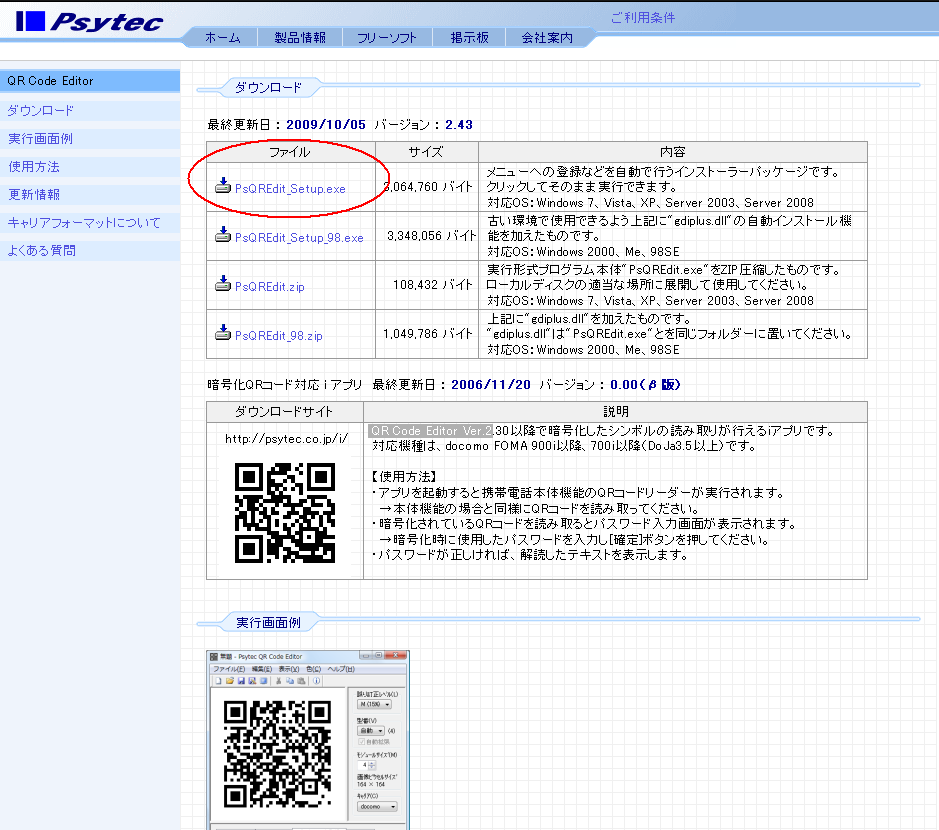The width and height of the screenshot is (939, 830).
Task: Click the download icon beside PsQREdit_Setup_98.exe
Action: [223, 235]
